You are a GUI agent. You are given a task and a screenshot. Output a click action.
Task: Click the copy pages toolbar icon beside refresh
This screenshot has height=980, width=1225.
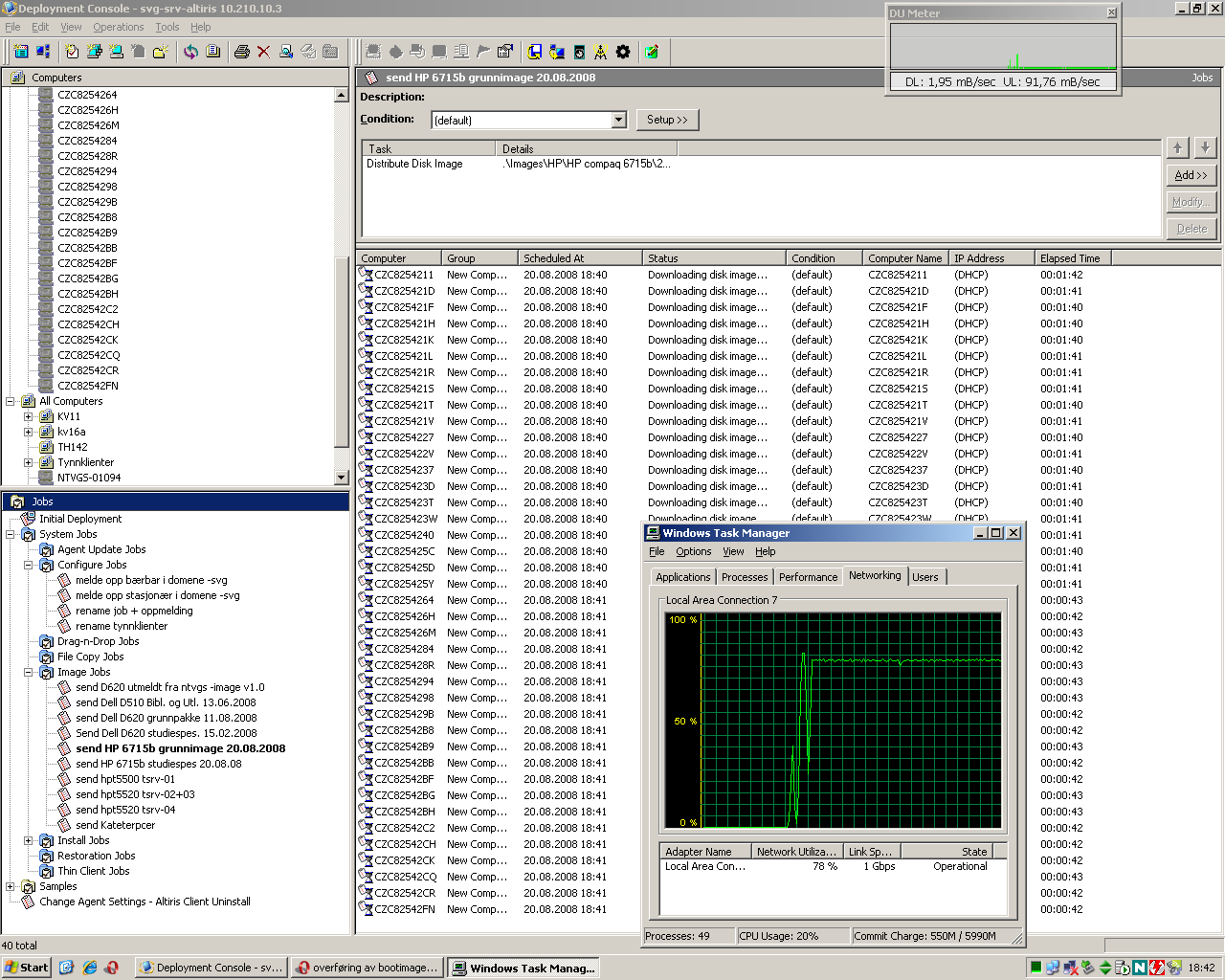(x=212, y=52)
